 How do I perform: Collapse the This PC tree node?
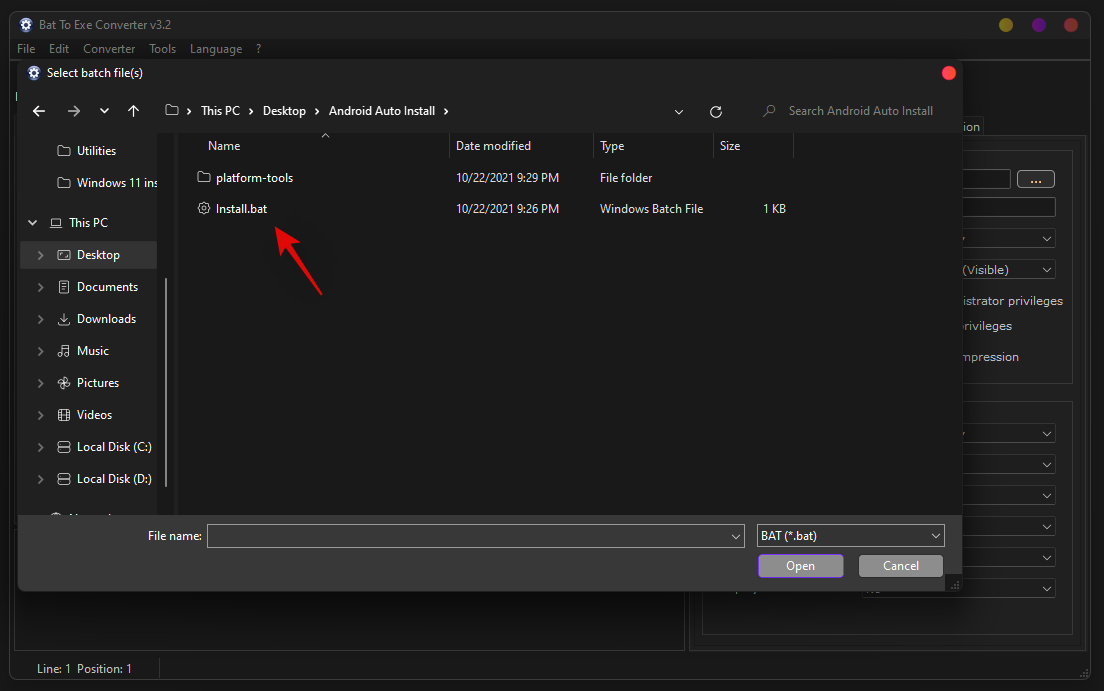33,223
